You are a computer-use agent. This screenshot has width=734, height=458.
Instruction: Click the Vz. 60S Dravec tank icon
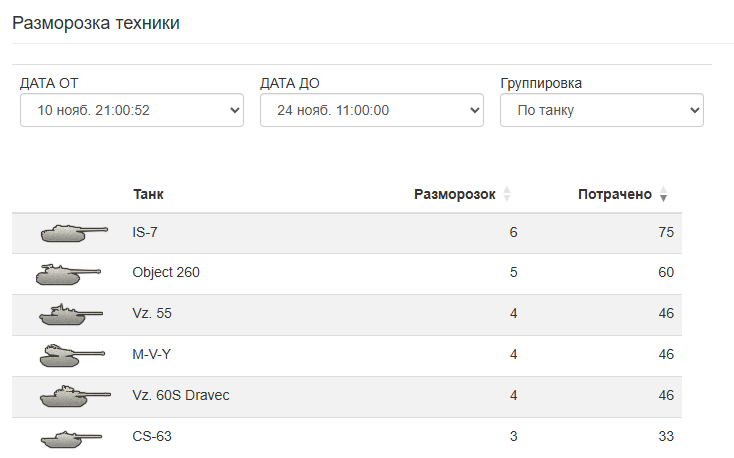tap(74, 396)
